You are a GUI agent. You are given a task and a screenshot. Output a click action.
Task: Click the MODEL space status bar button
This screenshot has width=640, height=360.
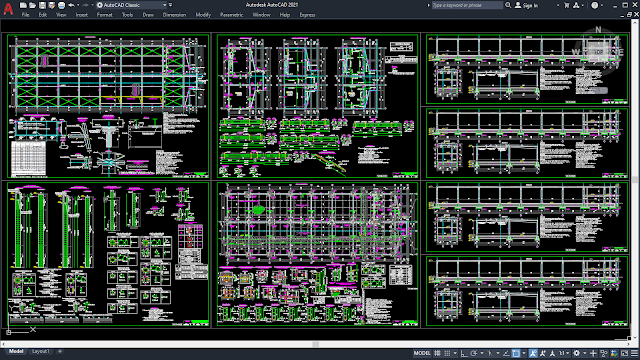(x=422, y=353)
